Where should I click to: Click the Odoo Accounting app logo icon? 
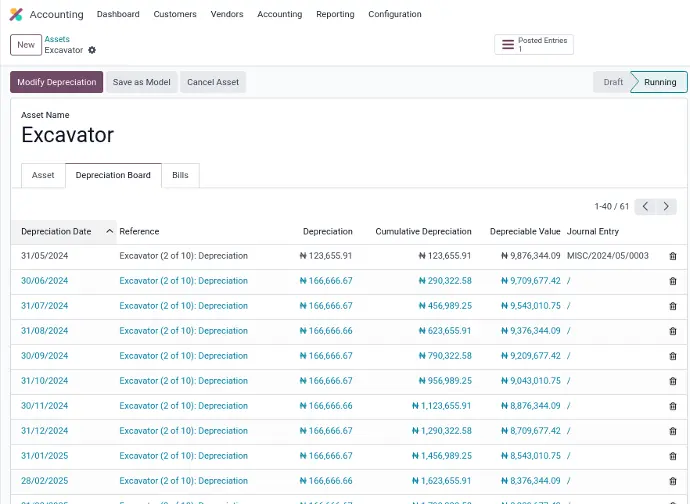pos(16,15)
